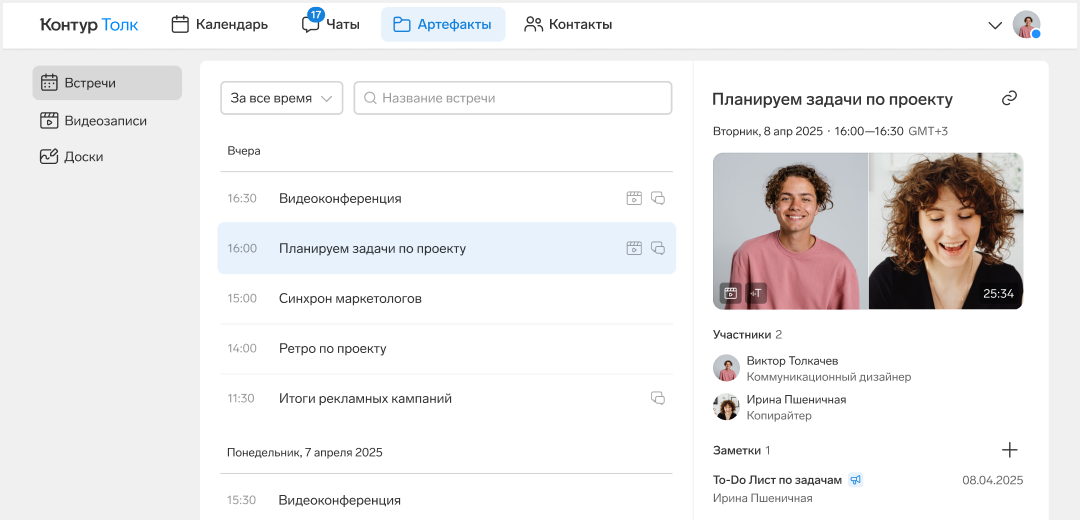This screenshot has width=1080, height=520.
Task: Click the transcript icon on the video thumbnail
Action: pyautogui.click(x=756, y=293)
